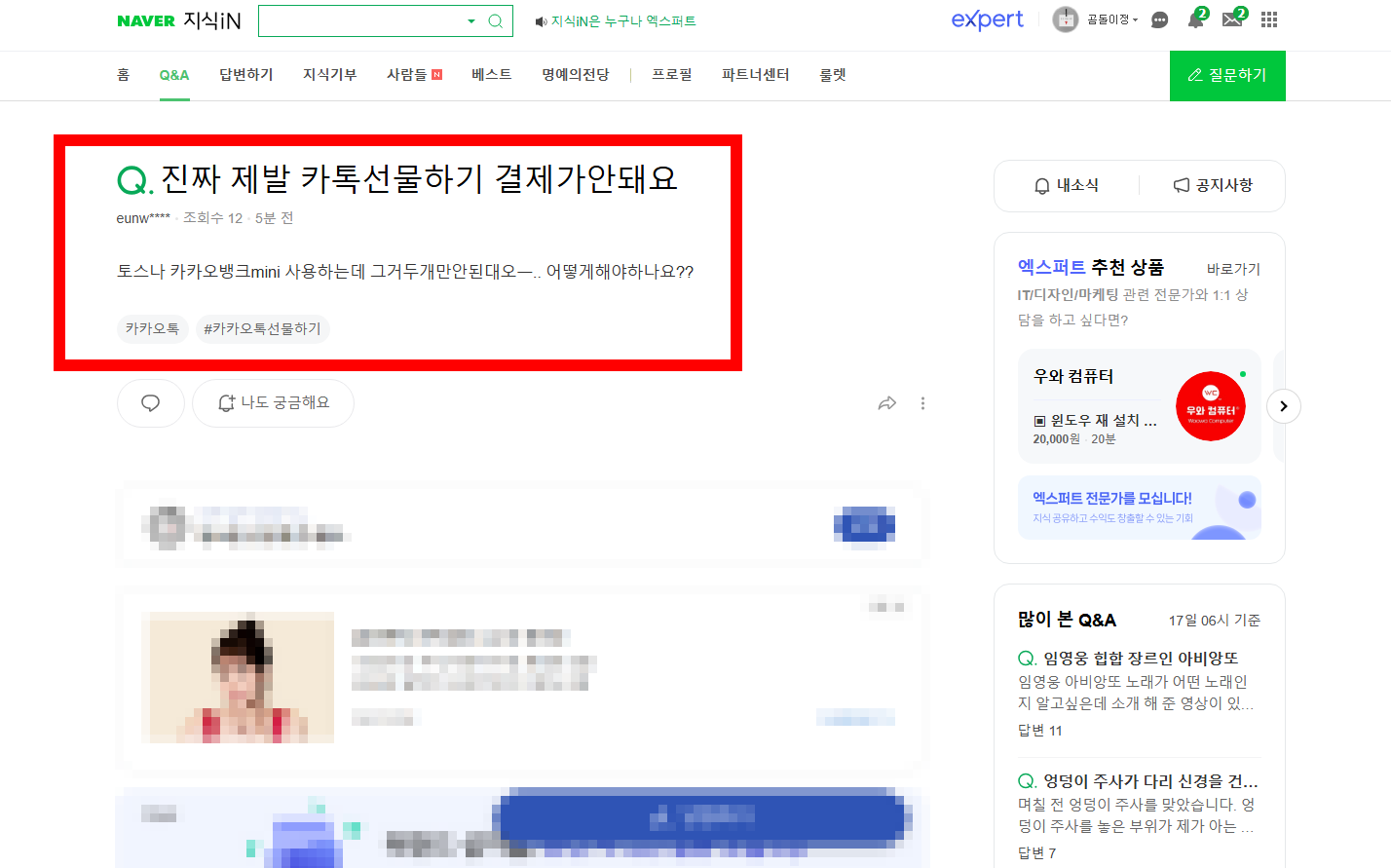Click the comment bubble button

(x=151, y=403)
